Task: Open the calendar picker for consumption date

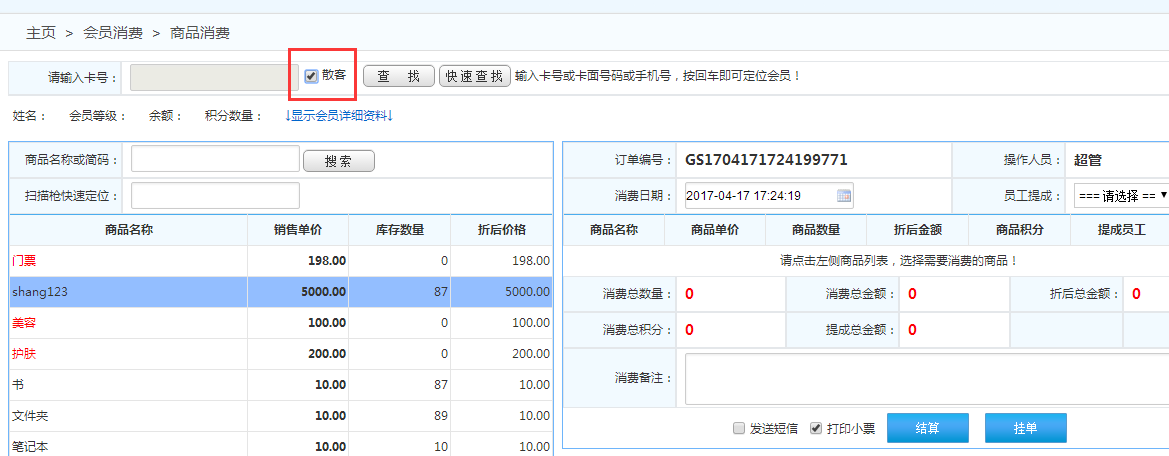Action: tap(844, 196)
